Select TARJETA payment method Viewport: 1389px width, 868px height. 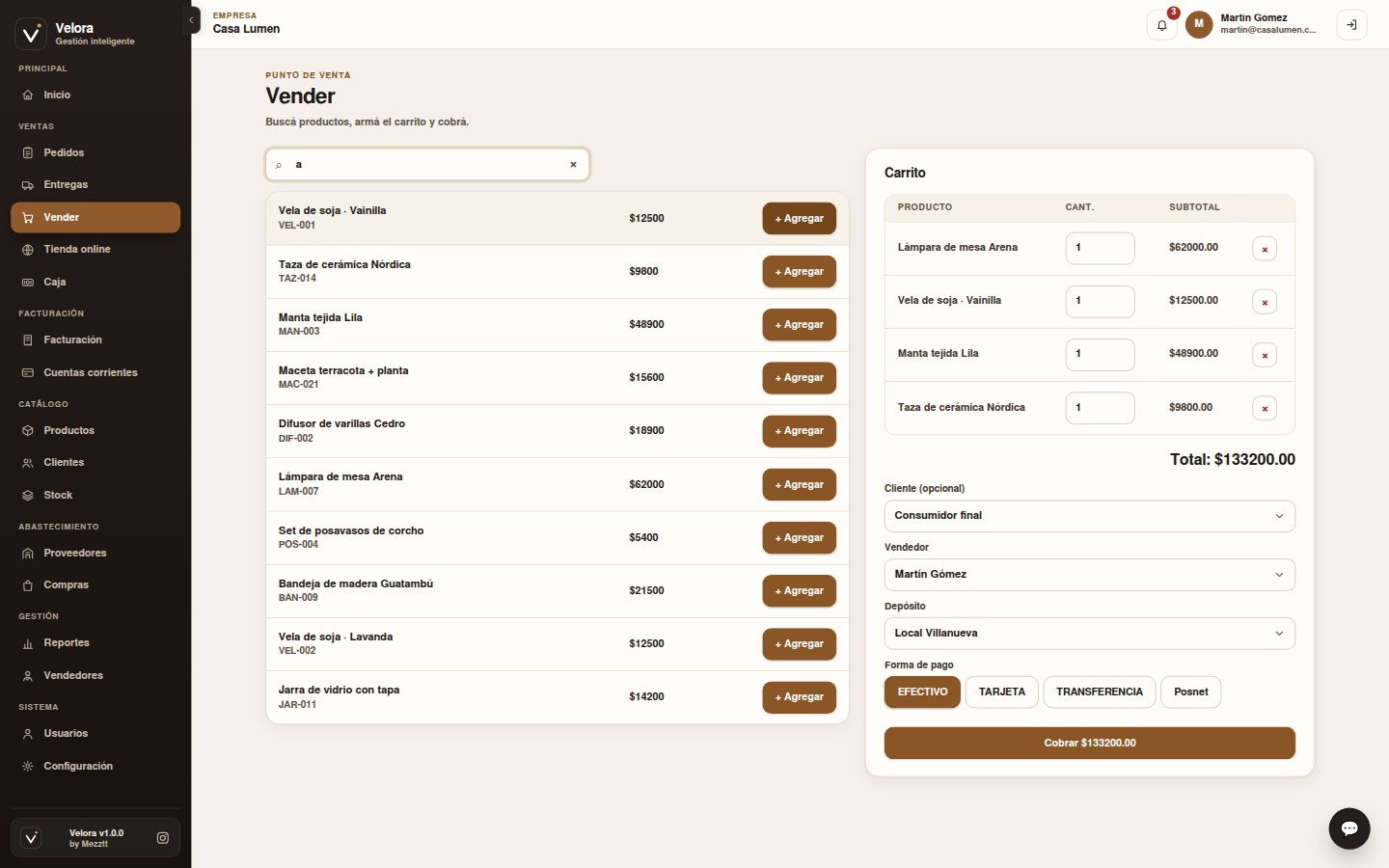tap(1001, 692)
